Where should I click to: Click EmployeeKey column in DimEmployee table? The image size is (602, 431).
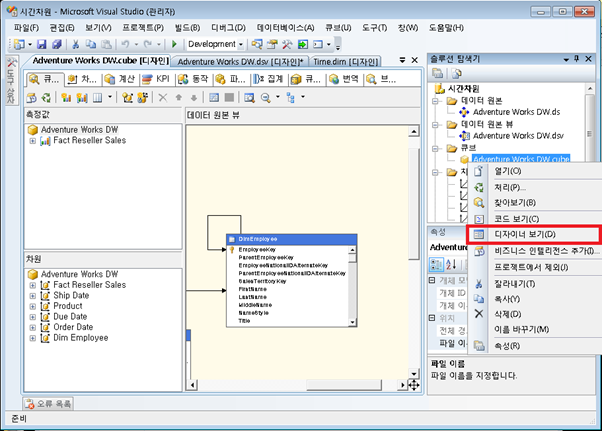coord(257,249)
